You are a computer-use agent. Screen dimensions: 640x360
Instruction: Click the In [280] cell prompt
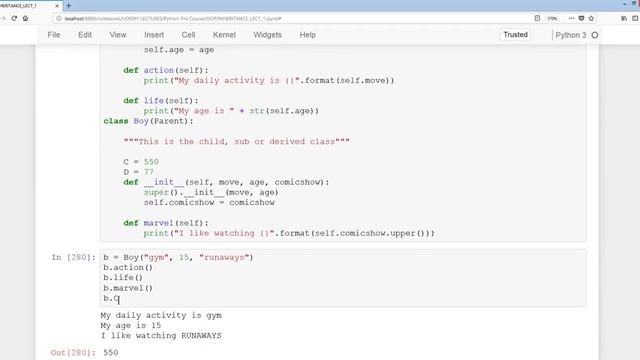coord(73,257)
